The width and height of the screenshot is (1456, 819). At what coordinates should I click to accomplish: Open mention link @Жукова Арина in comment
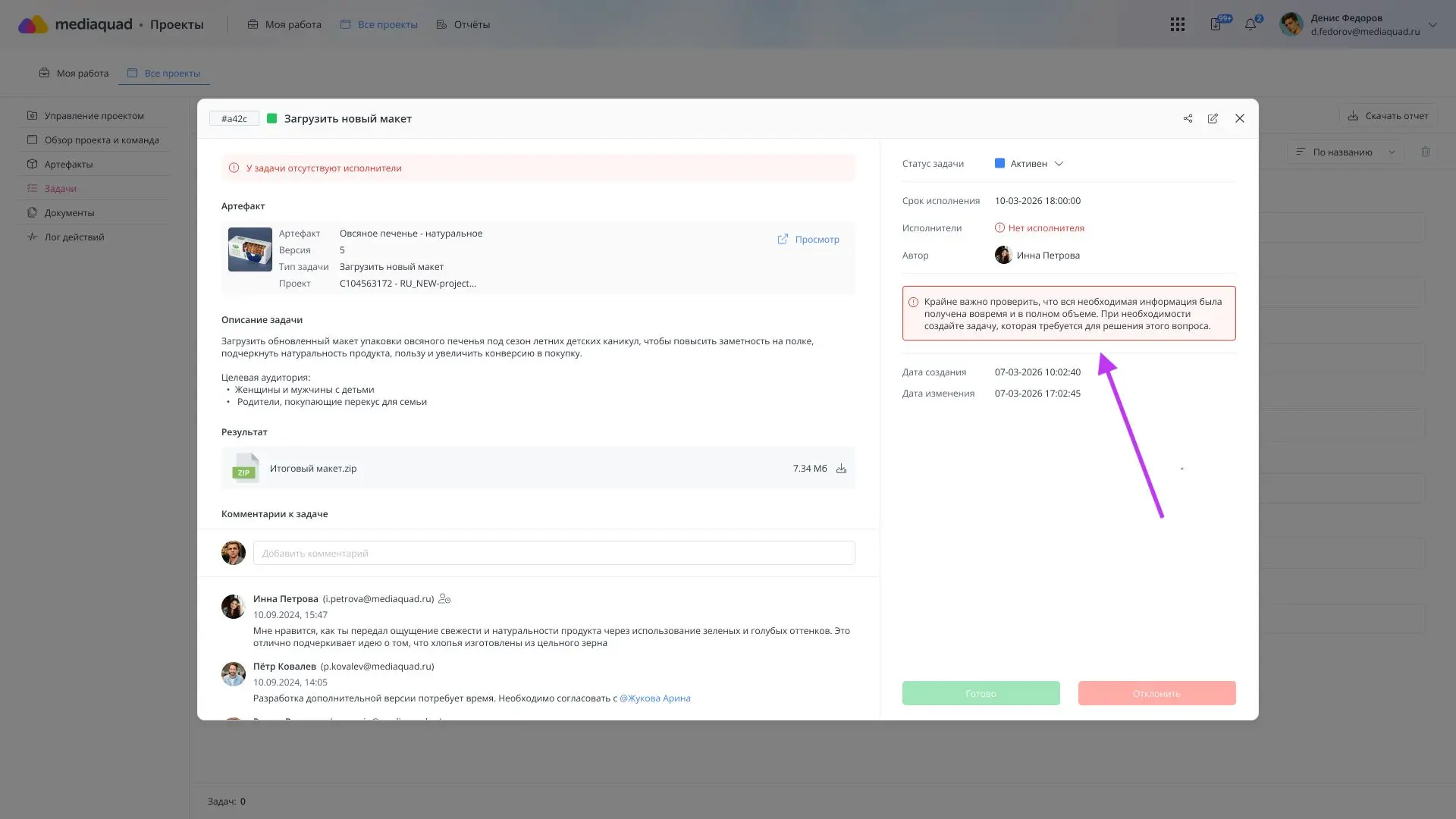(654, 698)
